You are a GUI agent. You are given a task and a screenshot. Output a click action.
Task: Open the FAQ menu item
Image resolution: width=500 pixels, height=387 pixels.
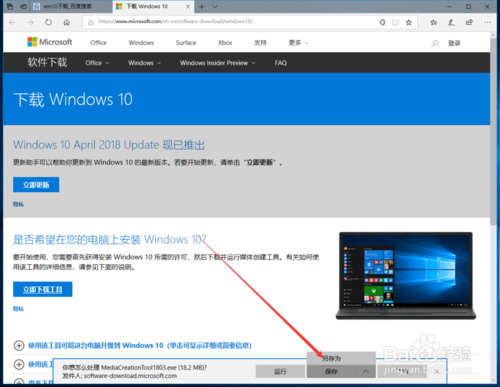(x=281, y=63)
